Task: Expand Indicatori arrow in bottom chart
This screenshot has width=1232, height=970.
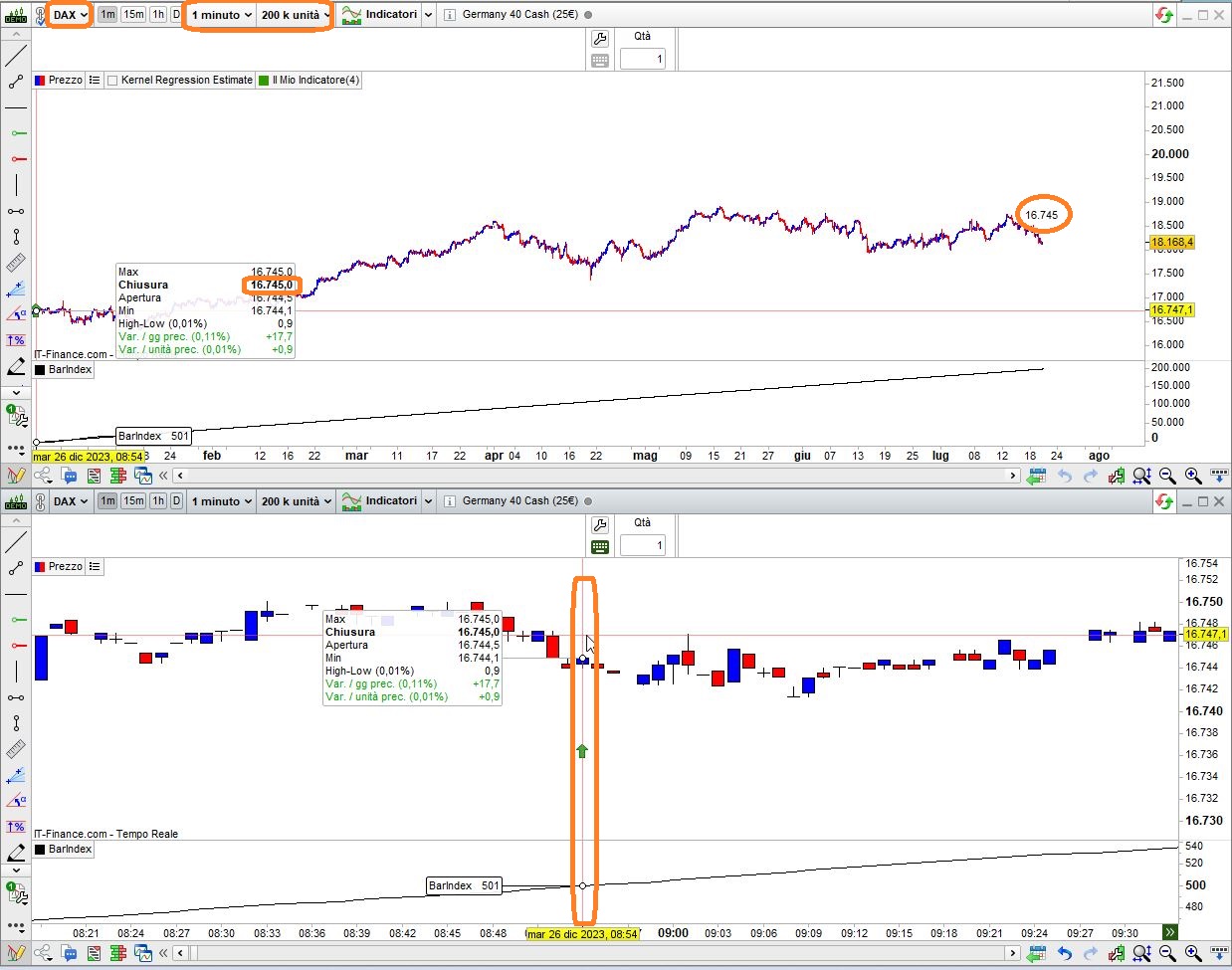Action: point(428,501)
